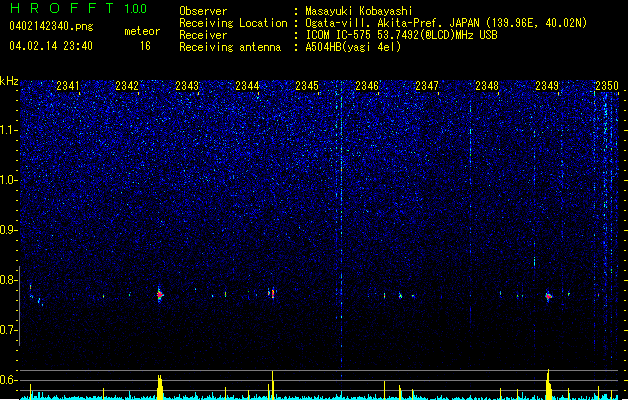Click the 1.1 kHz axis tick label
629x400 pixels.
[9, 130]
